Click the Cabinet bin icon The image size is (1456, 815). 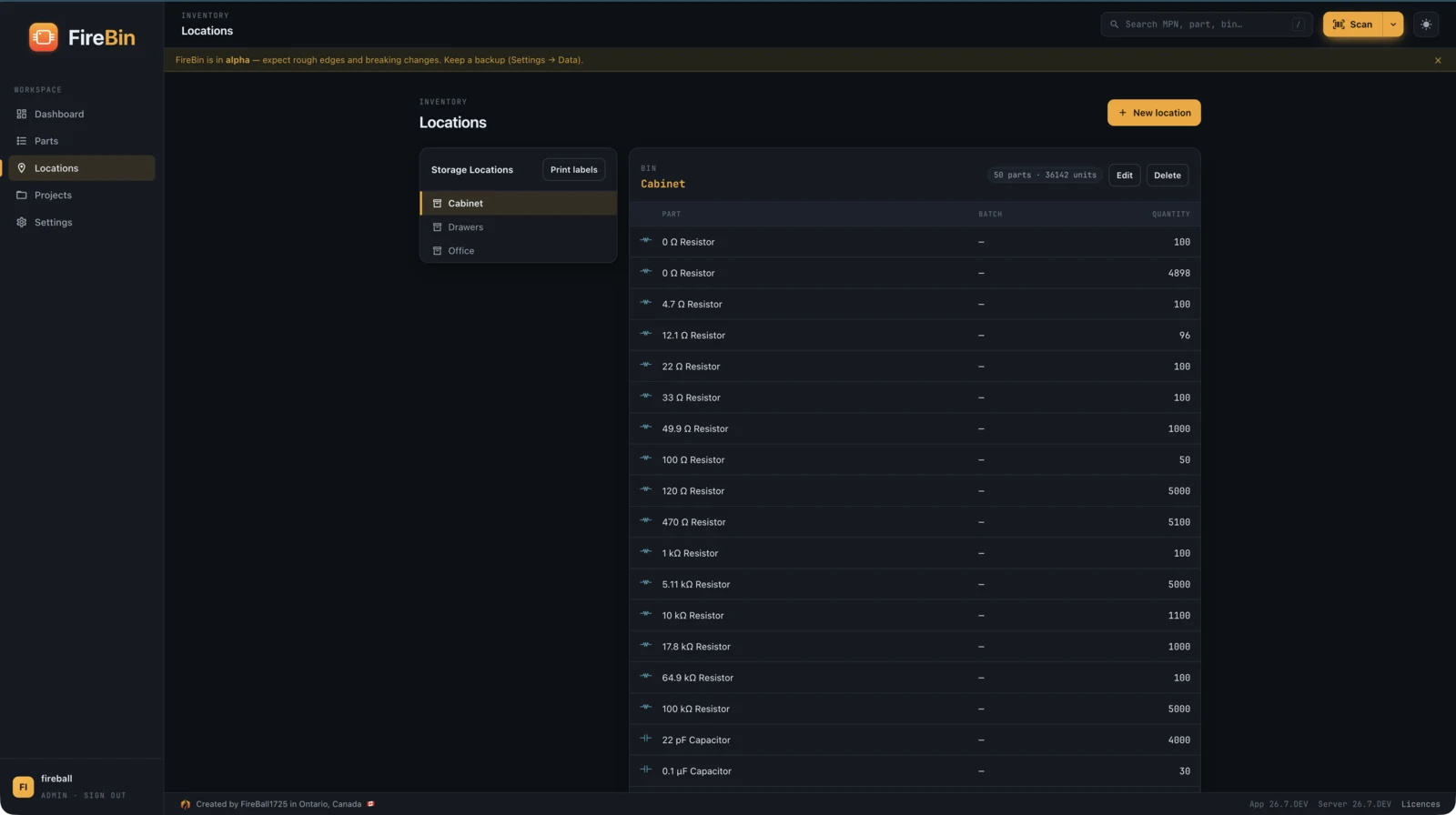click(437, 204)
